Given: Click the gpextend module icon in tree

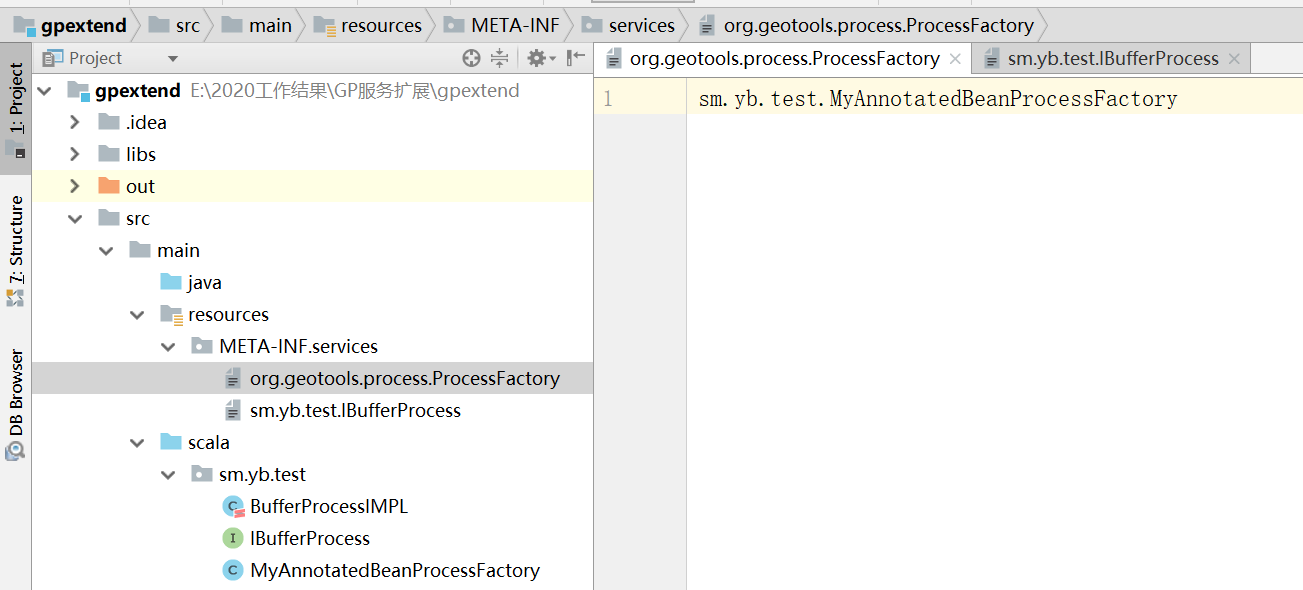Looking at the screenshot, I should coord(78,91).
